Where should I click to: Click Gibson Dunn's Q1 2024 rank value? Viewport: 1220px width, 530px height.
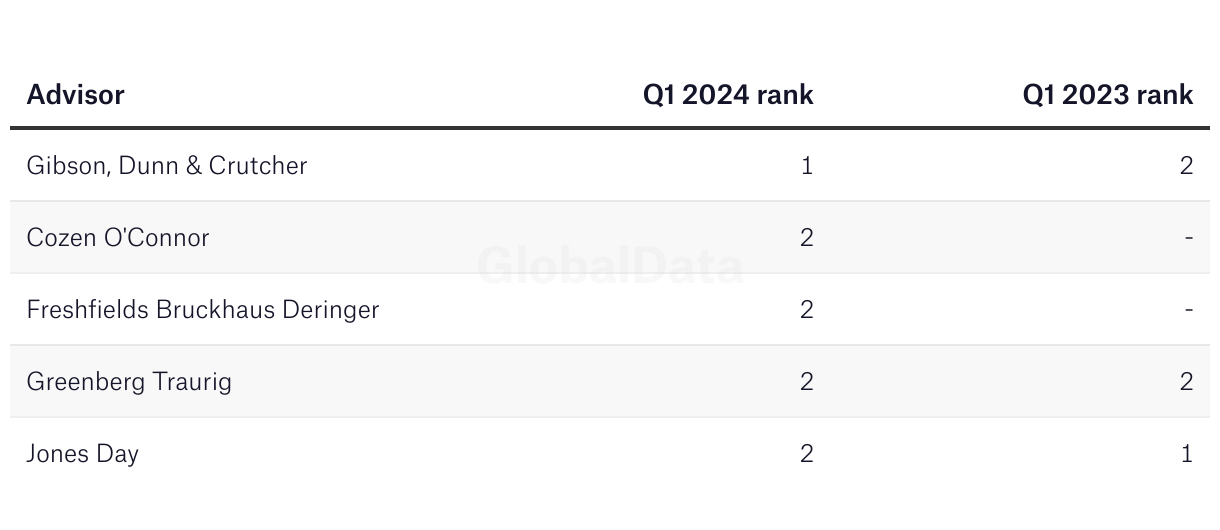[807, 166]
